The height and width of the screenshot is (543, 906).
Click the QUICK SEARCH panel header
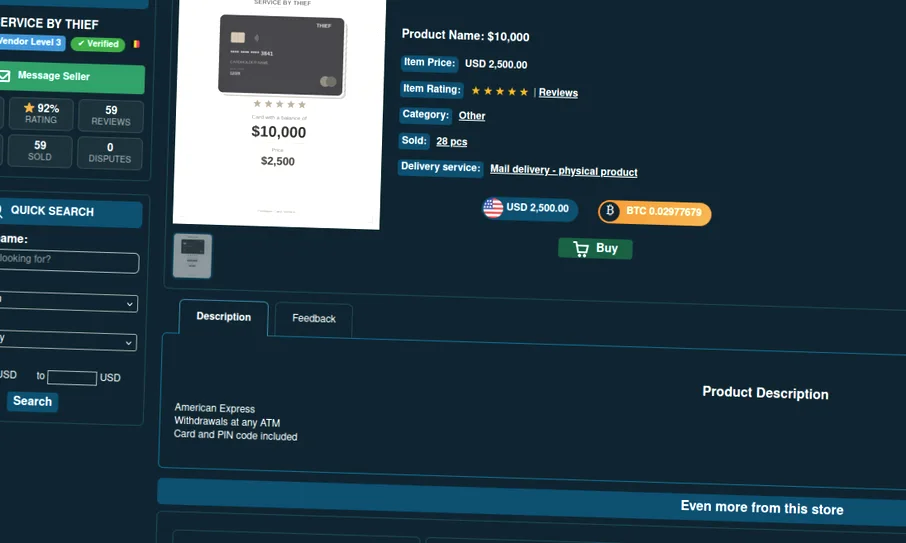click(x=71, y=211)
